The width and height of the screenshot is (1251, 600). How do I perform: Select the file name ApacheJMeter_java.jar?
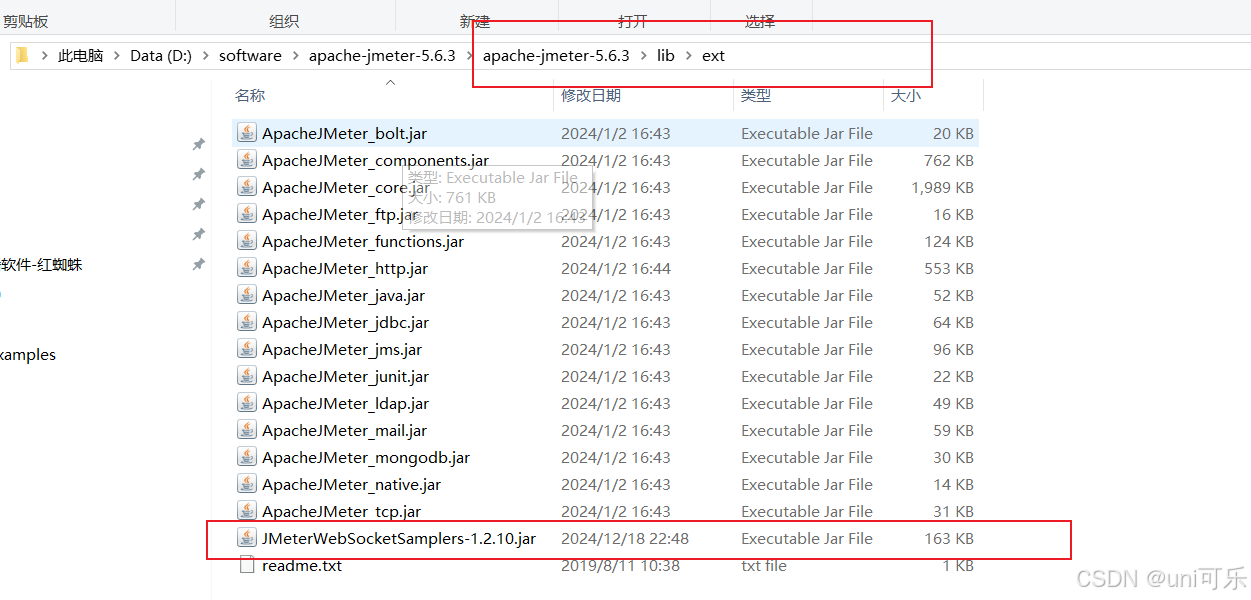coord(343,295)
